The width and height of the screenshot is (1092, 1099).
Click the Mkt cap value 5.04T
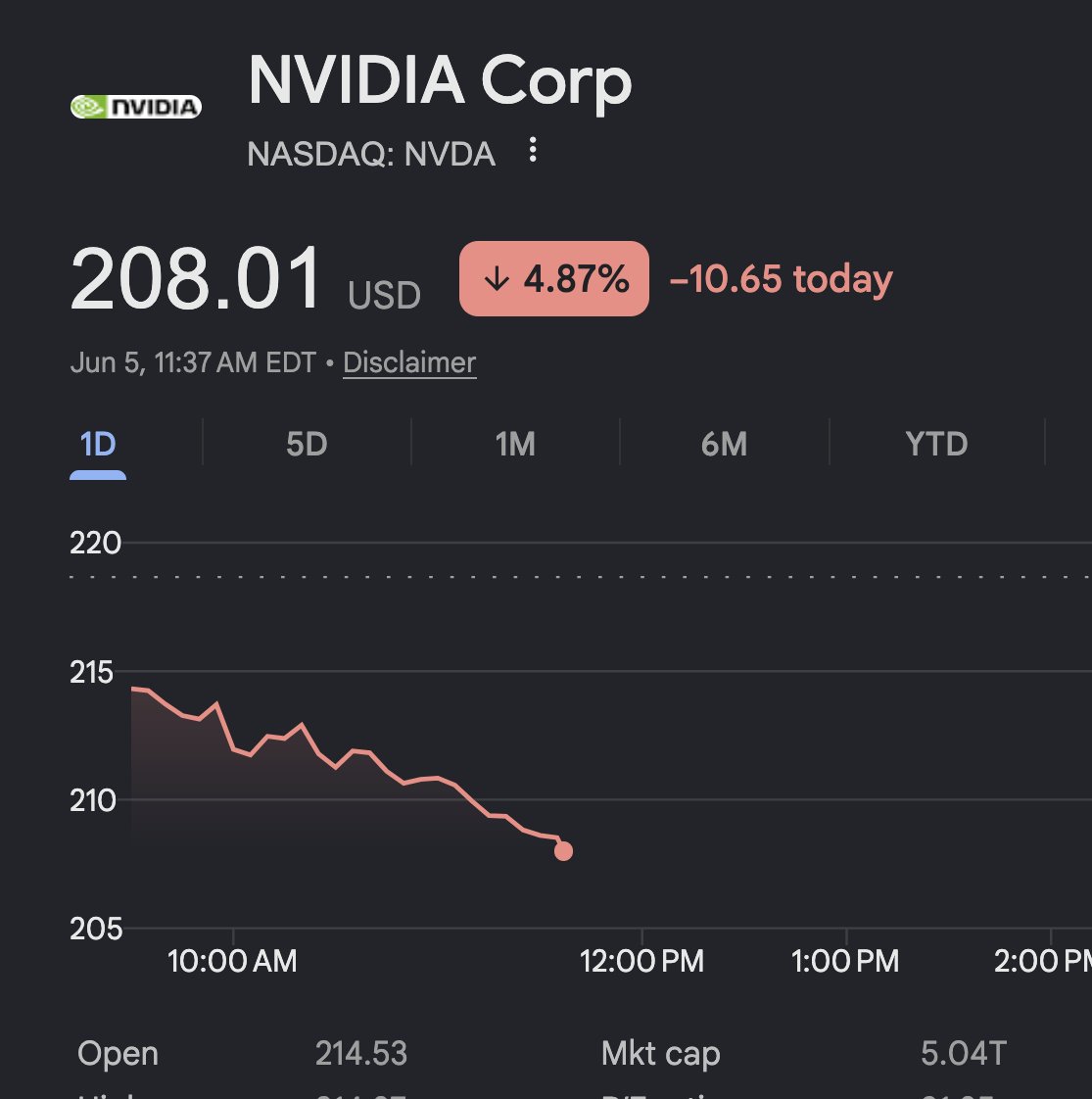click(x=964, y=1053)
